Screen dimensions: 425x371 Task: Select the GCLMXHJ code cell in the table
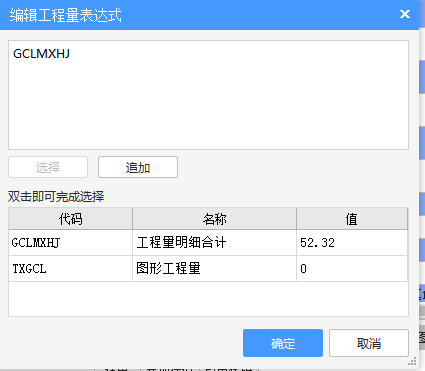pyautogui.click(x=70, y=243)
